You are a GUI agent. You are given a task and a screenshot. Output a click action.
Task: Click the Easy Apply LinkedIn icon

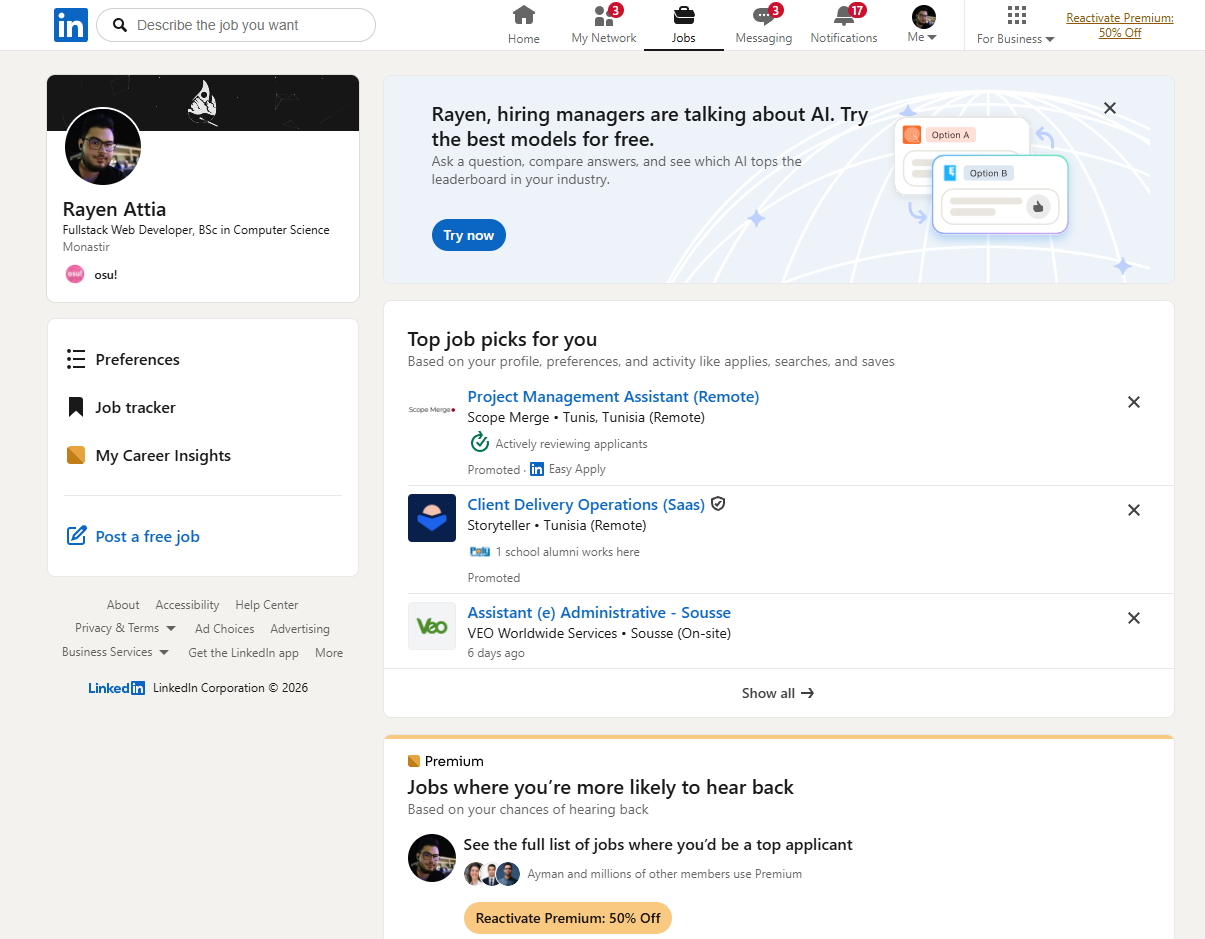coord(537,469)
